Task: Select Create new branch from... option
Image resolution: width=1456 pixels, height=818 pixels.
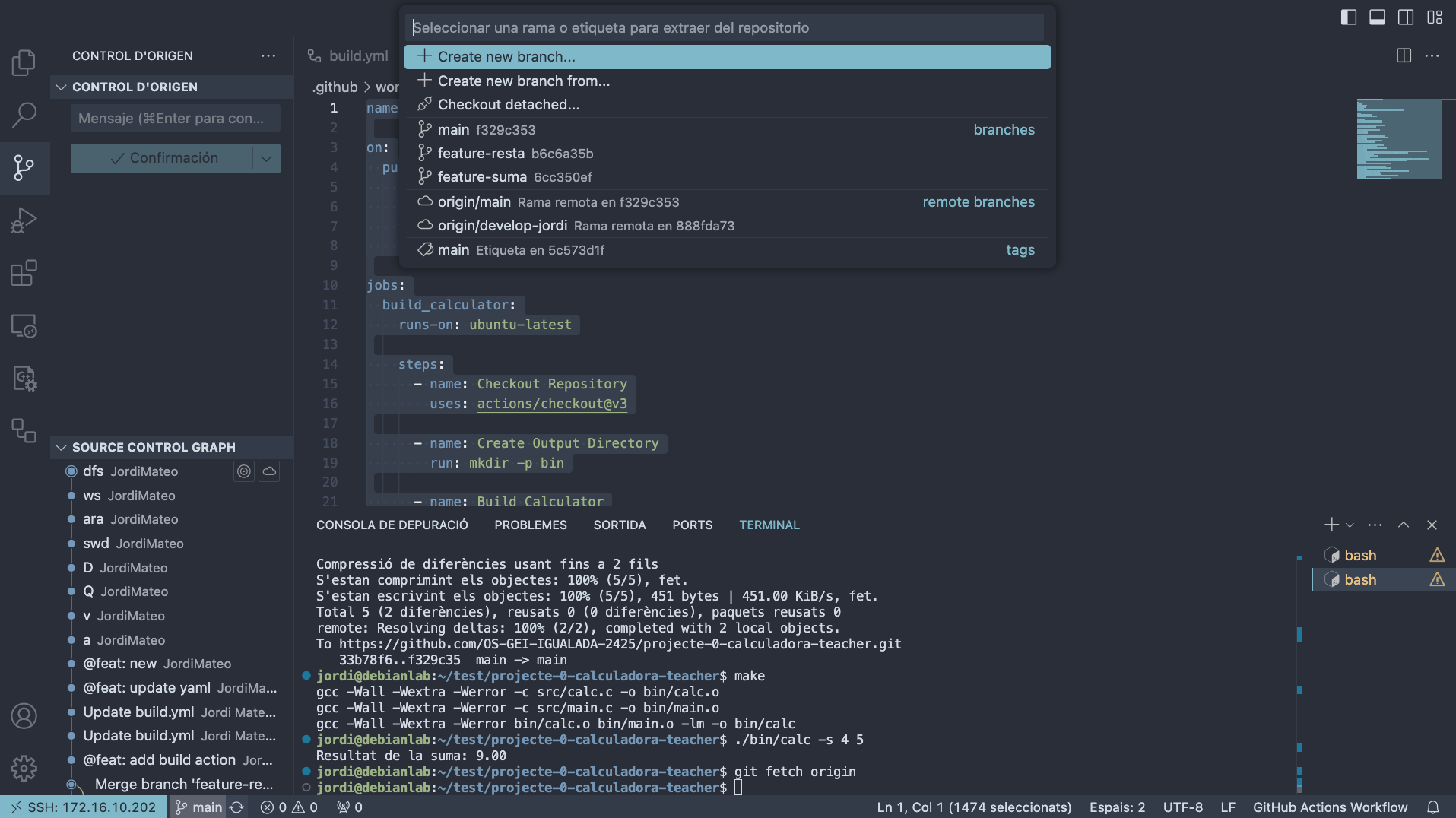Action: (x=727, y=81)
